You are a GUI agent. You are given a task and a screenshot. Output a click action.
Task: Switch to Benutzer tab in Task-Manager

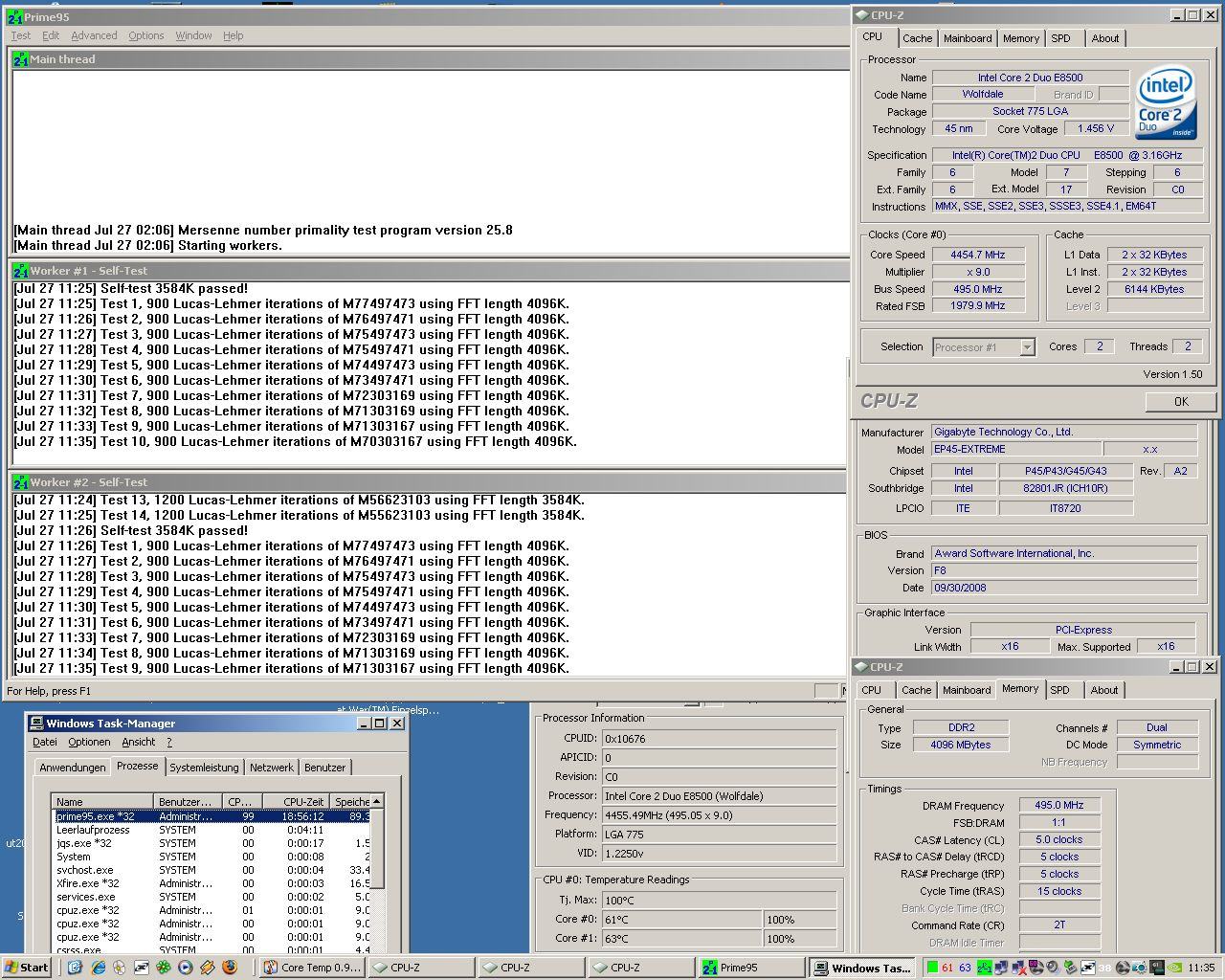click(325, 768)
